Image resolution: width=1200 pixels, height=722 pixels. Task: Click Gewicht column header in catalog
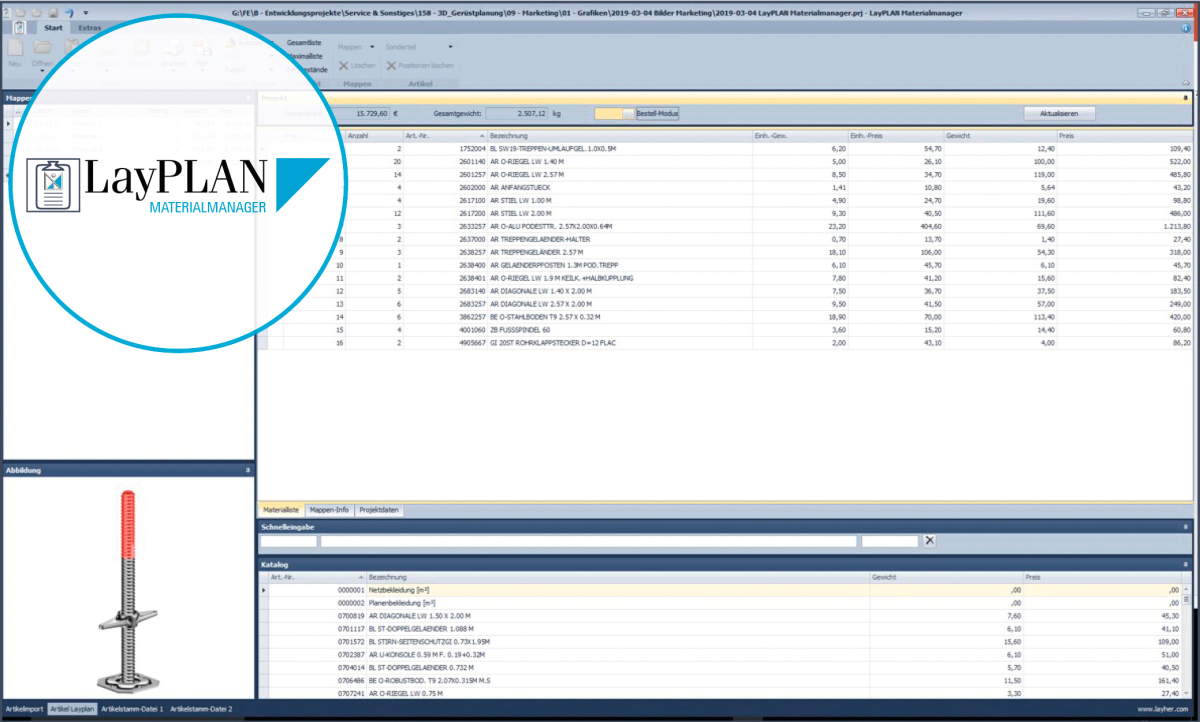pos(945,578)
